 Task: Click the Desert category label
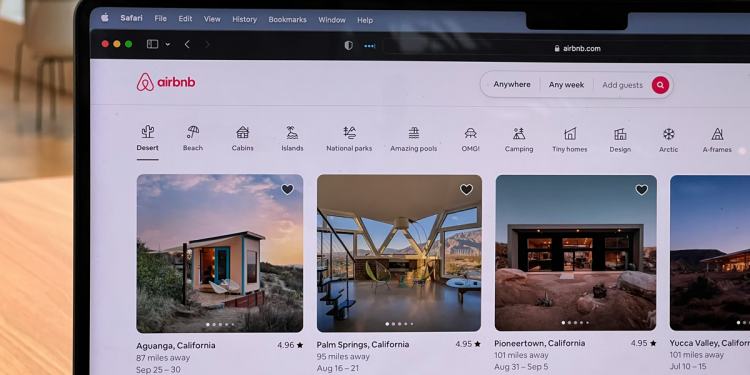147,148
